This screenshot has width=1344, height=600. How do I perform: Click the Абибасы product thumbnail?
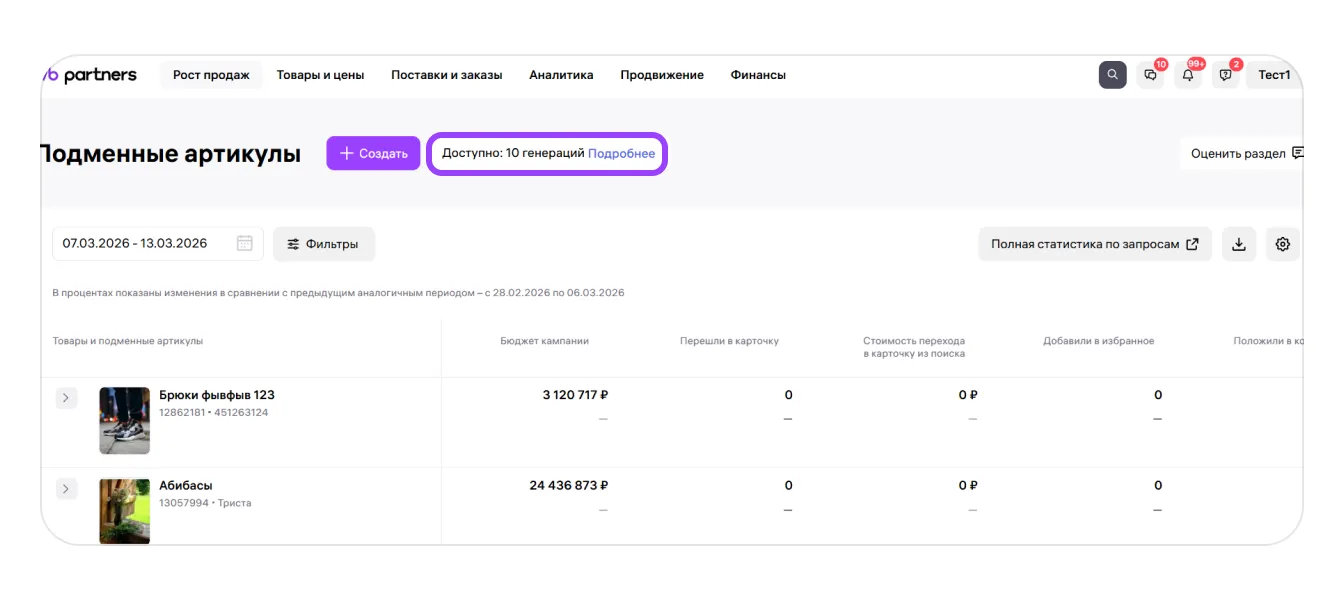124,511
